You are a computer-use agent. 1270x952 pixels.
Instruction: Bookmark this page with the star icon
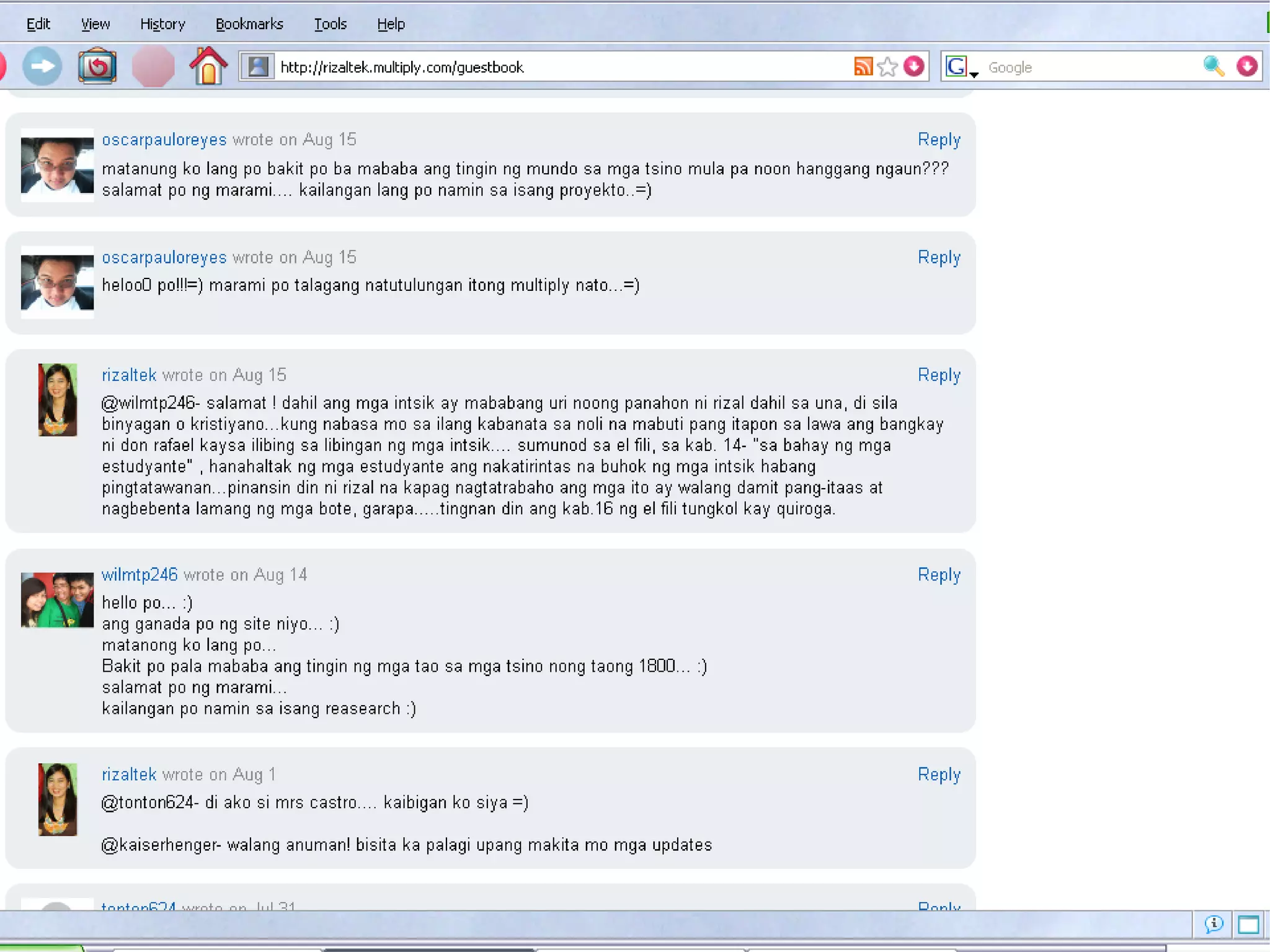(888, 66)
